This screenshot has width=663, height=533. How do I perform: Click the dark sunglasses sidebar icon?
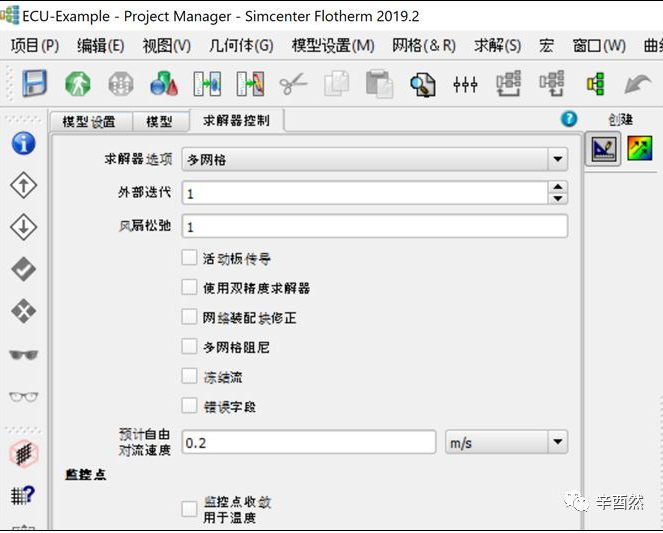23,354
